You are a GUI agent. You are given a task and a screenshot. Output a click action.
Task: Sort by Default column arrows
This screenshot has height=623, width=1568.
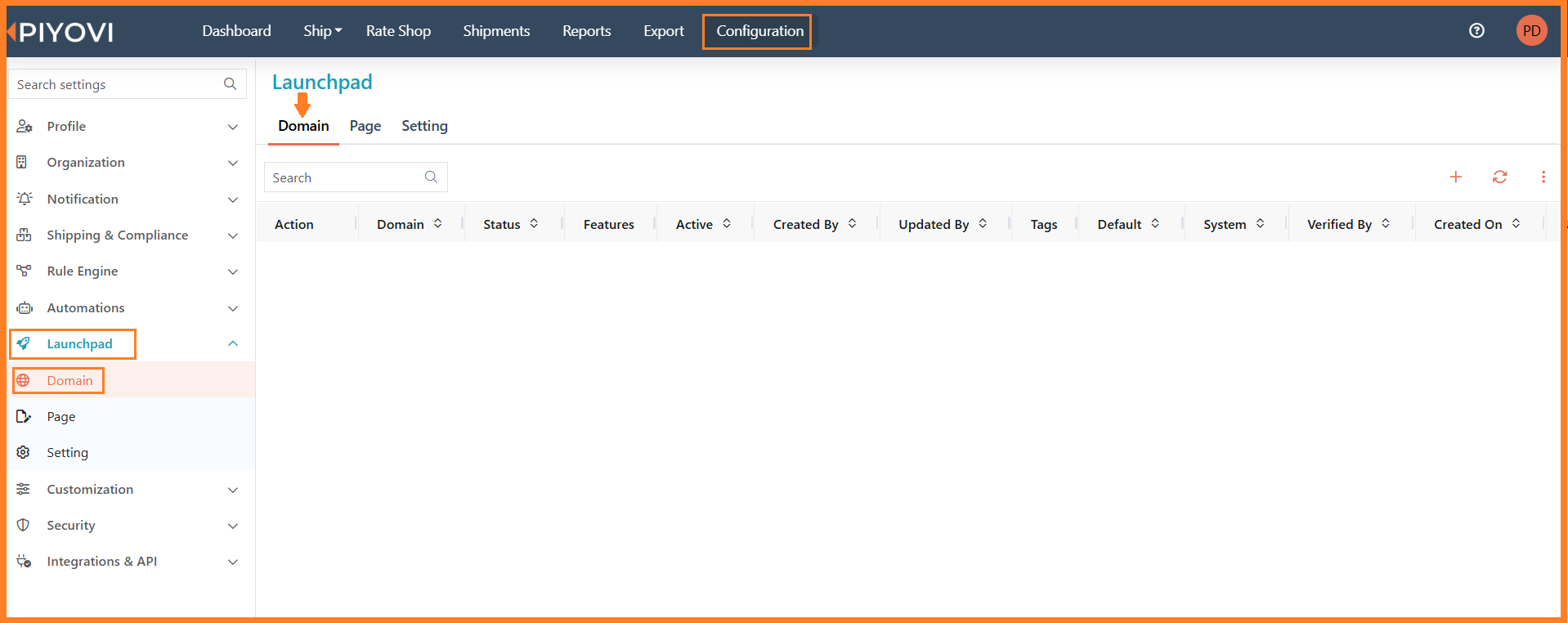1155,224
